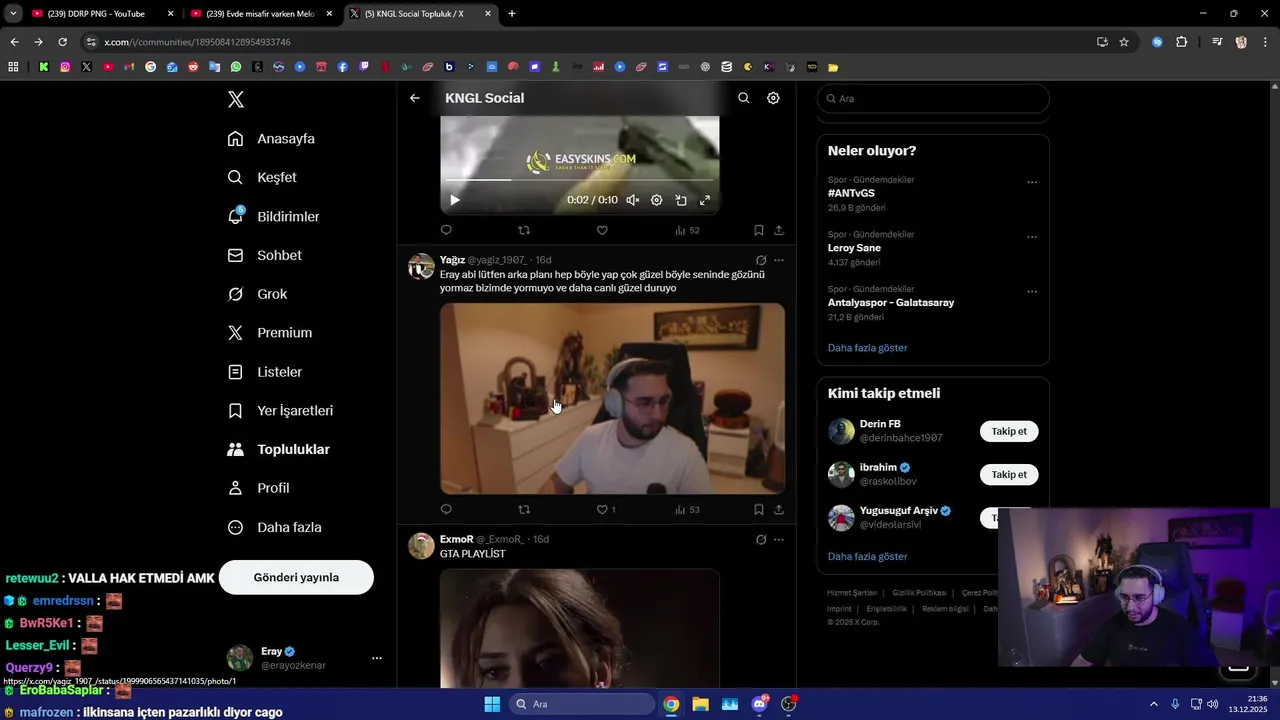Share Yağız post
The height and width of the screenshot is (720, 1280).
coord(779,509)
